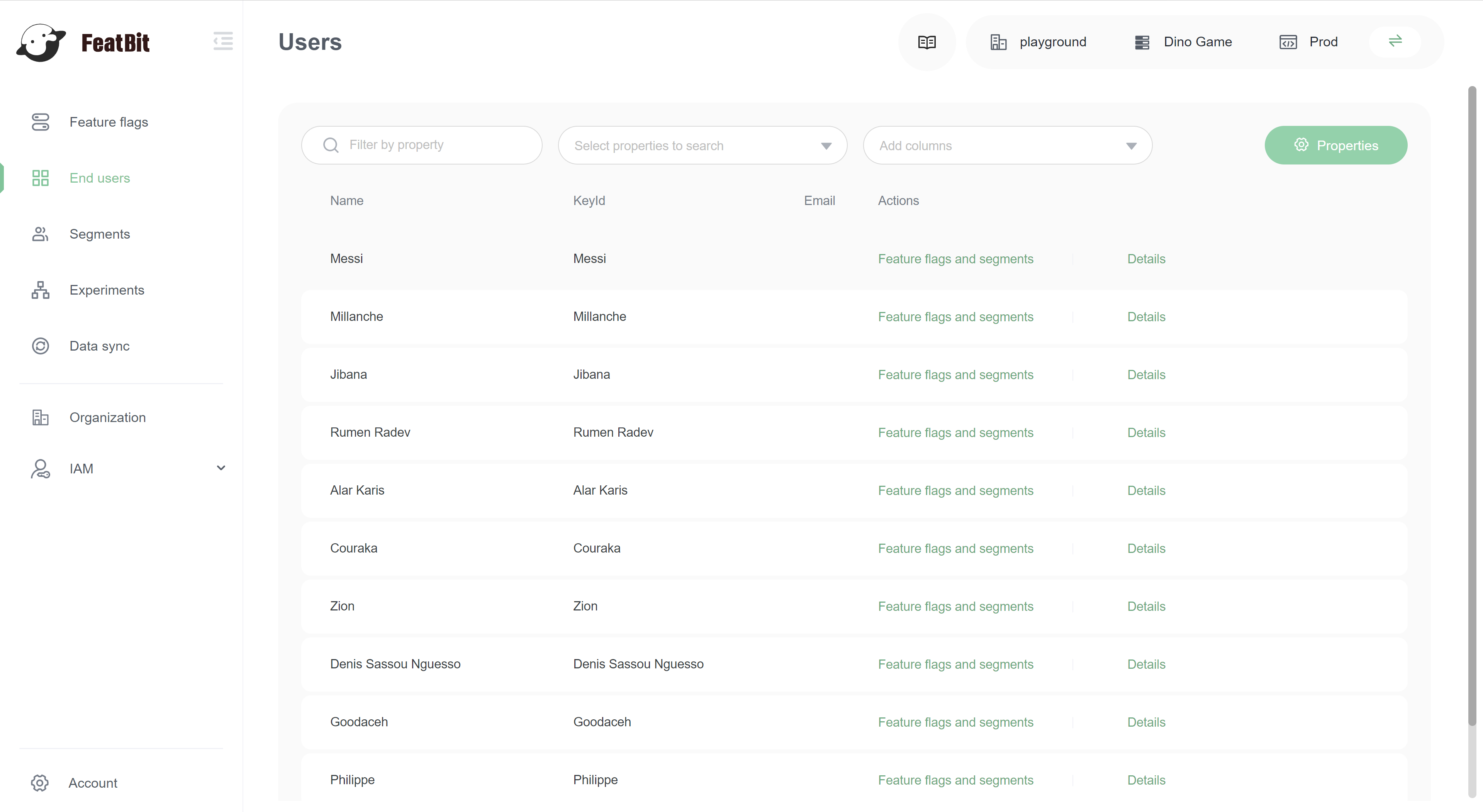Open Feature flags and segments for Zion
1483x812 pixels.
click(955, 607)
